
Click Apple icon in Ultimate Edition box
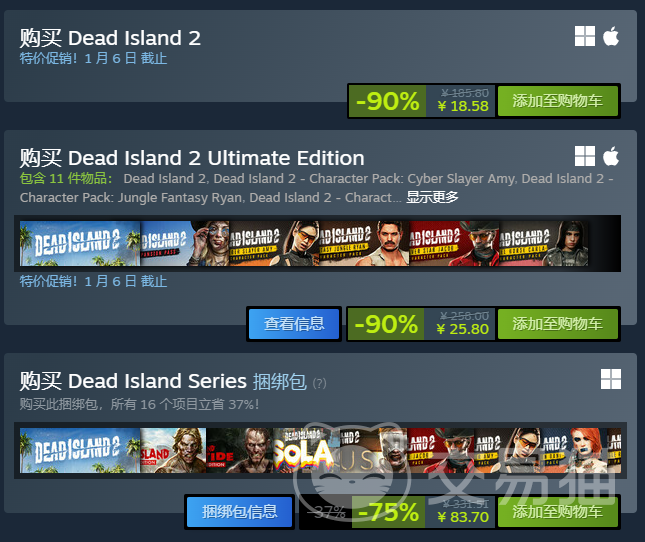point(611,156)
